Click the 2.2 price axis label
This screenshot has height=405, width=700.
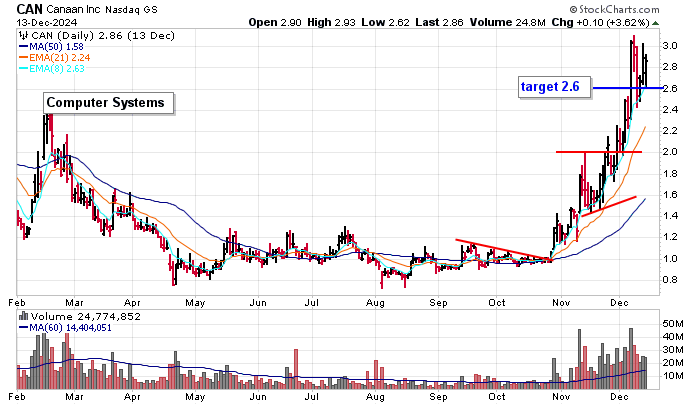click(670, 131)
